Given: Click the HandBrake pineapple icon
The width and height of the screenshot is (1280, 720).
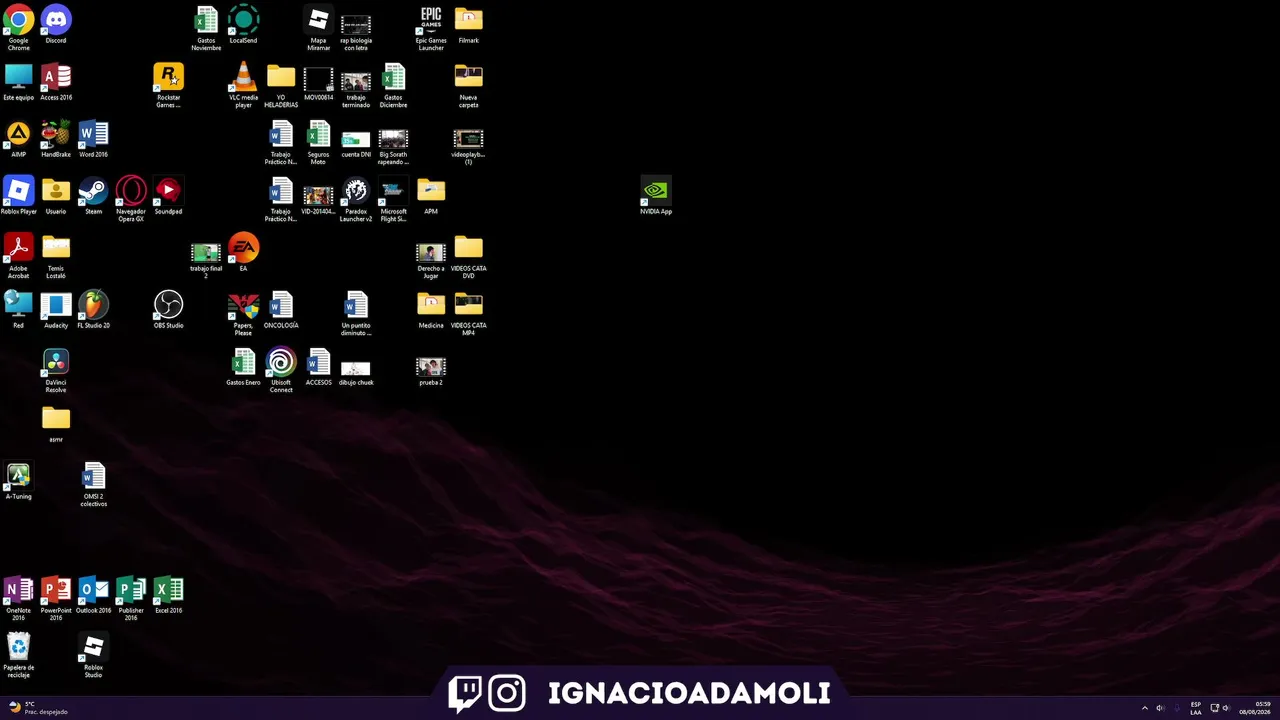Looking at the screenshot, I should point(56,134).
